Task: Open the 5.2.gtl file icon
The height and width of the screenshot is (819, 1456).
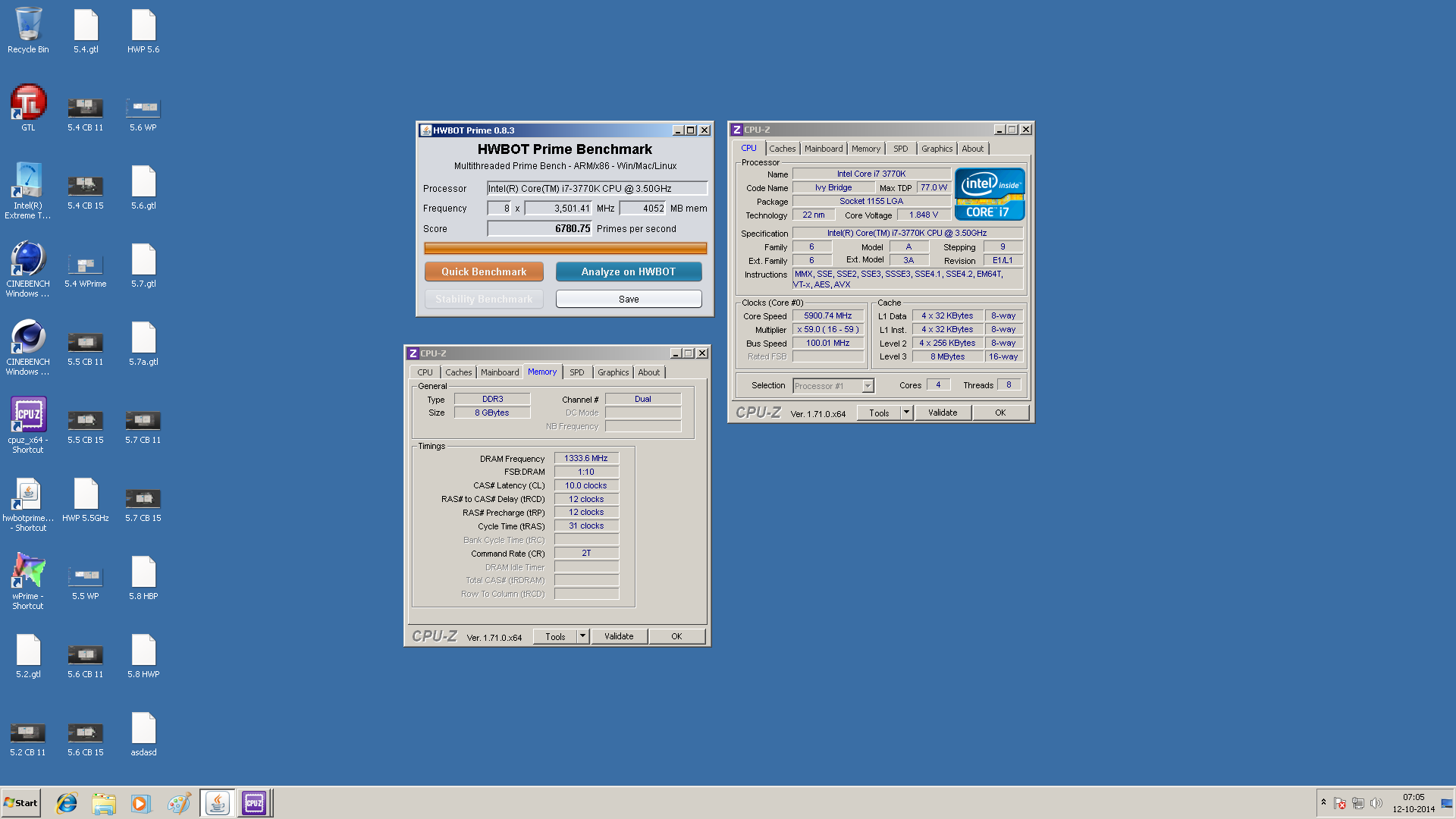Action: (x=28, y=656)
